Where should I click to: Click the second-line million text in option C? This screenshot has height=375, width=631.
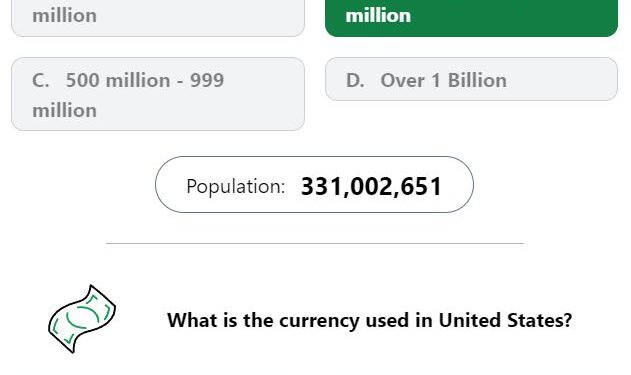64,111
